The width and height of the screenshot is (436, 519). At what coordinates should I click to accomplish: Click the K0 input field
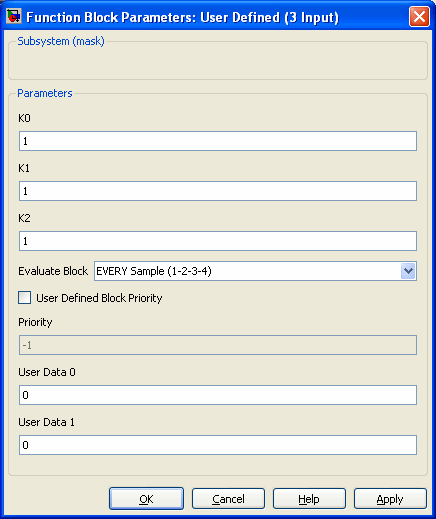coord(218,141)
